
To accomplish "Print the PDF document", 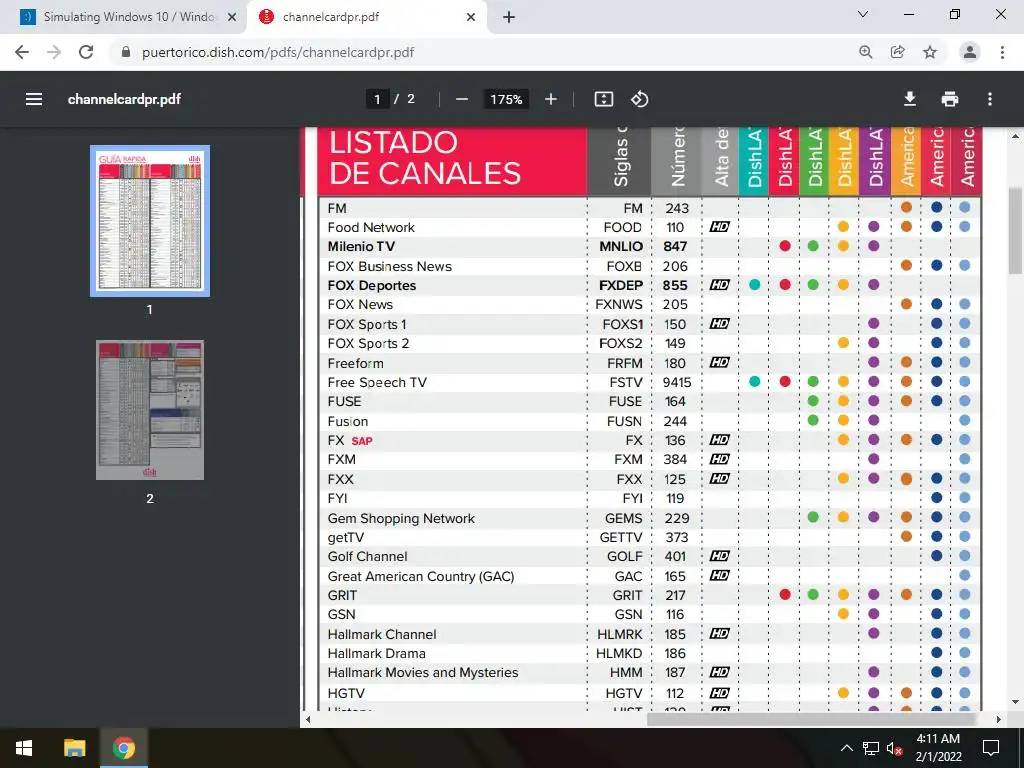I will coord(950,99).
